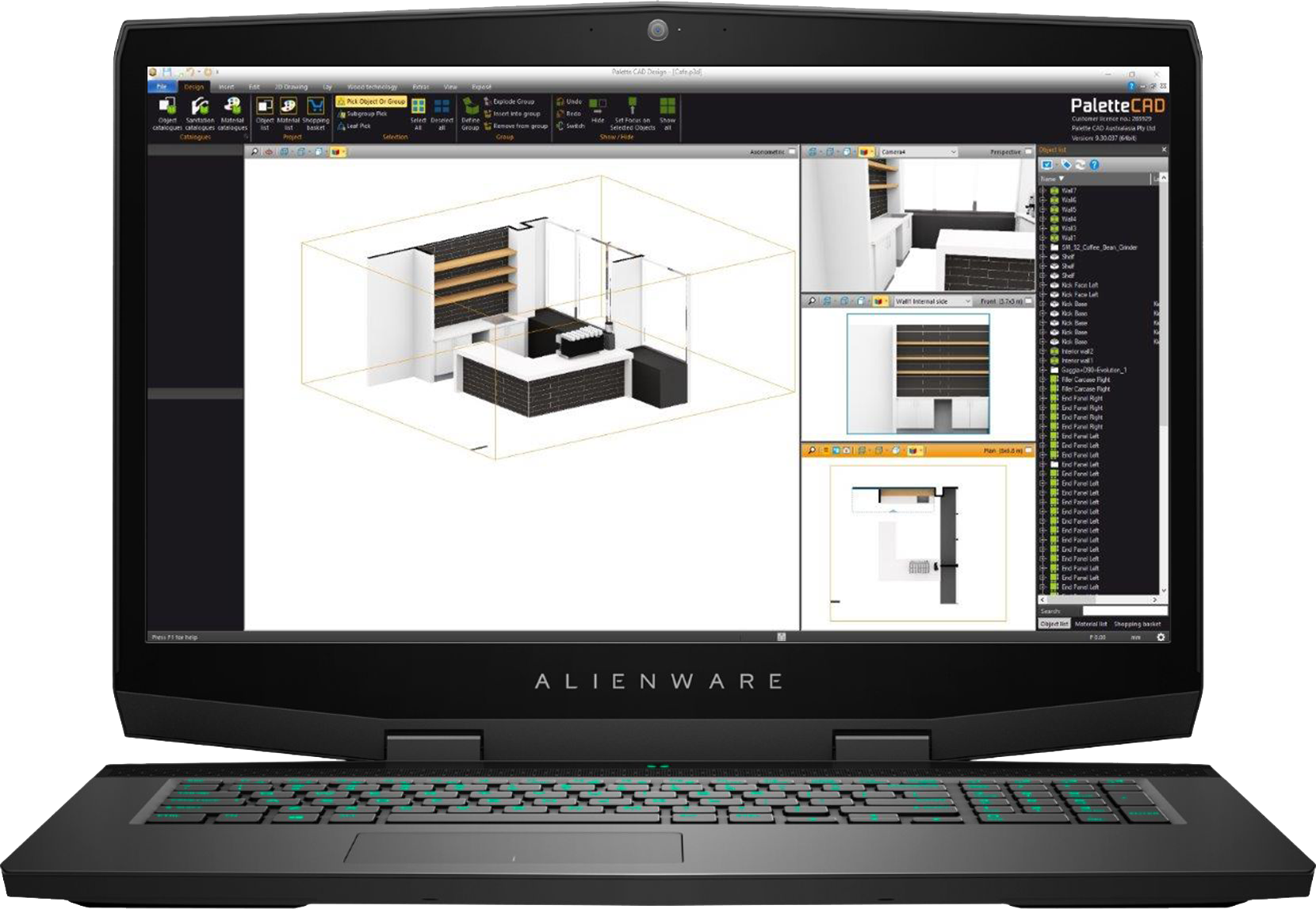Click the Undo command

pos(569,101)
